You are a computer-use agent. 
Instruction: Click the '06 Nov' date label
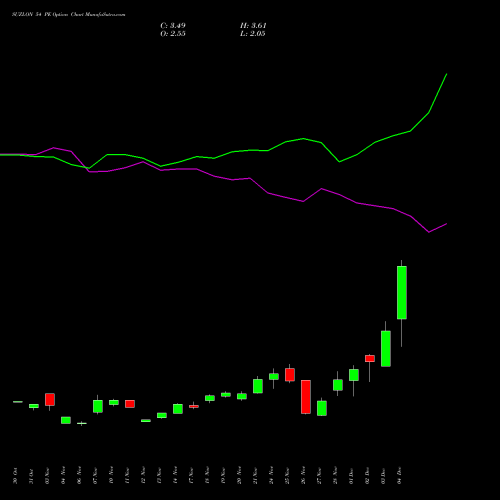(79, 476)
